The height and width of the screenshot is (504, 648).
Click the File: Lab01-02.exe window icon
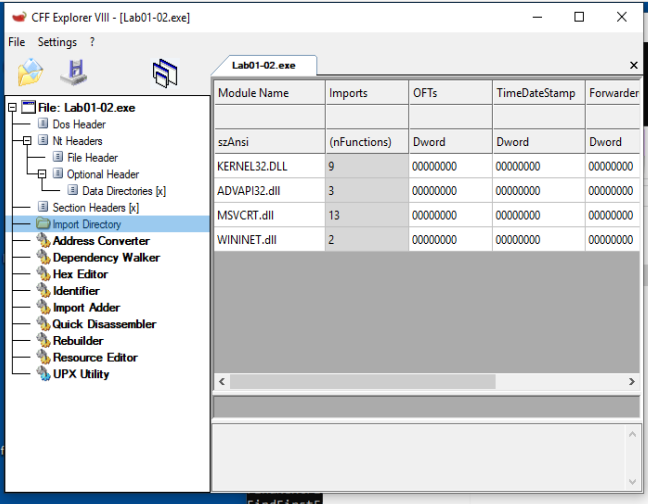28,107
